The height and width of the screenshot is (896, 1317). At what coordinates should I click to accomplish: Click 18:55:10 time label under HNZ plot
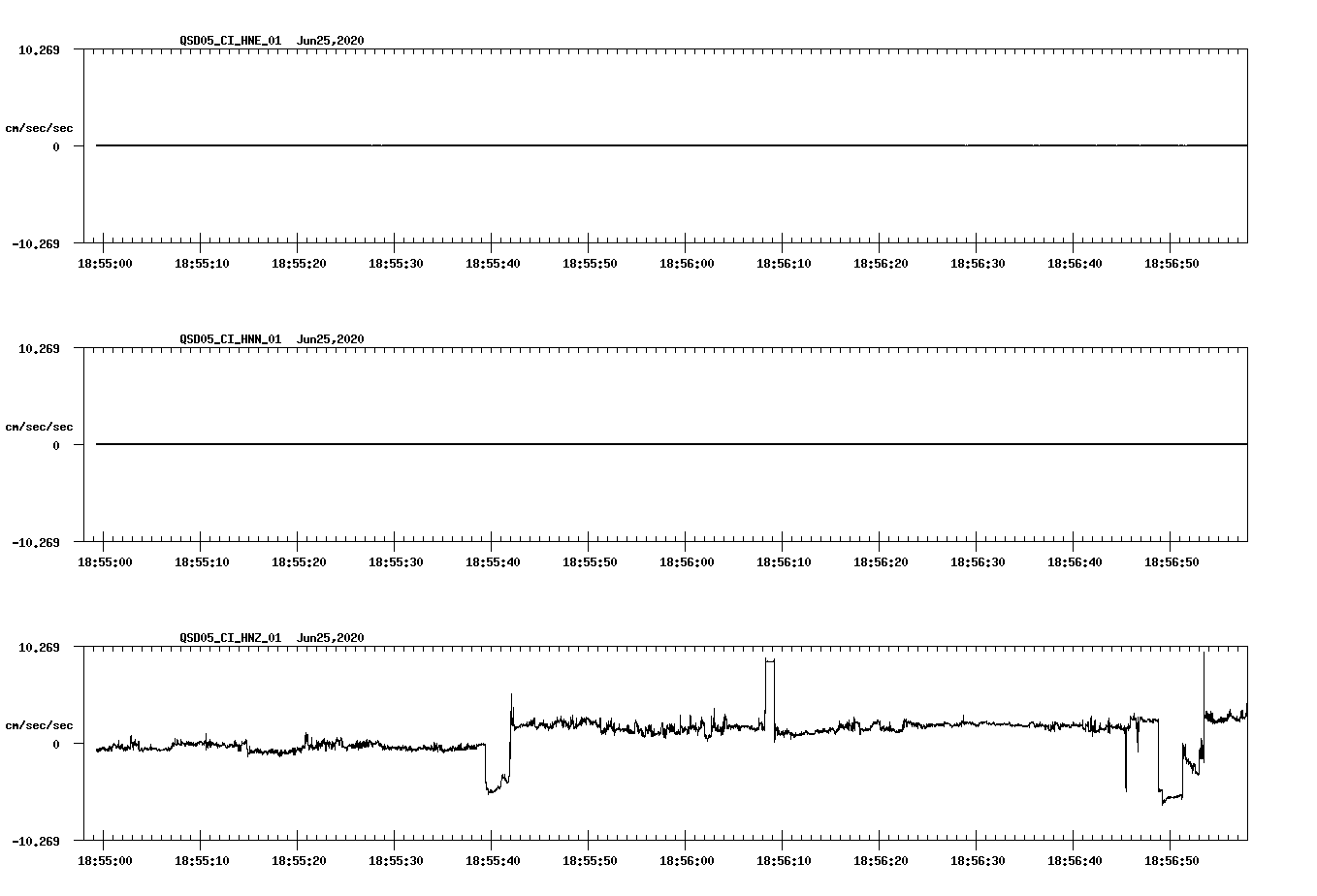click(202, 861)
